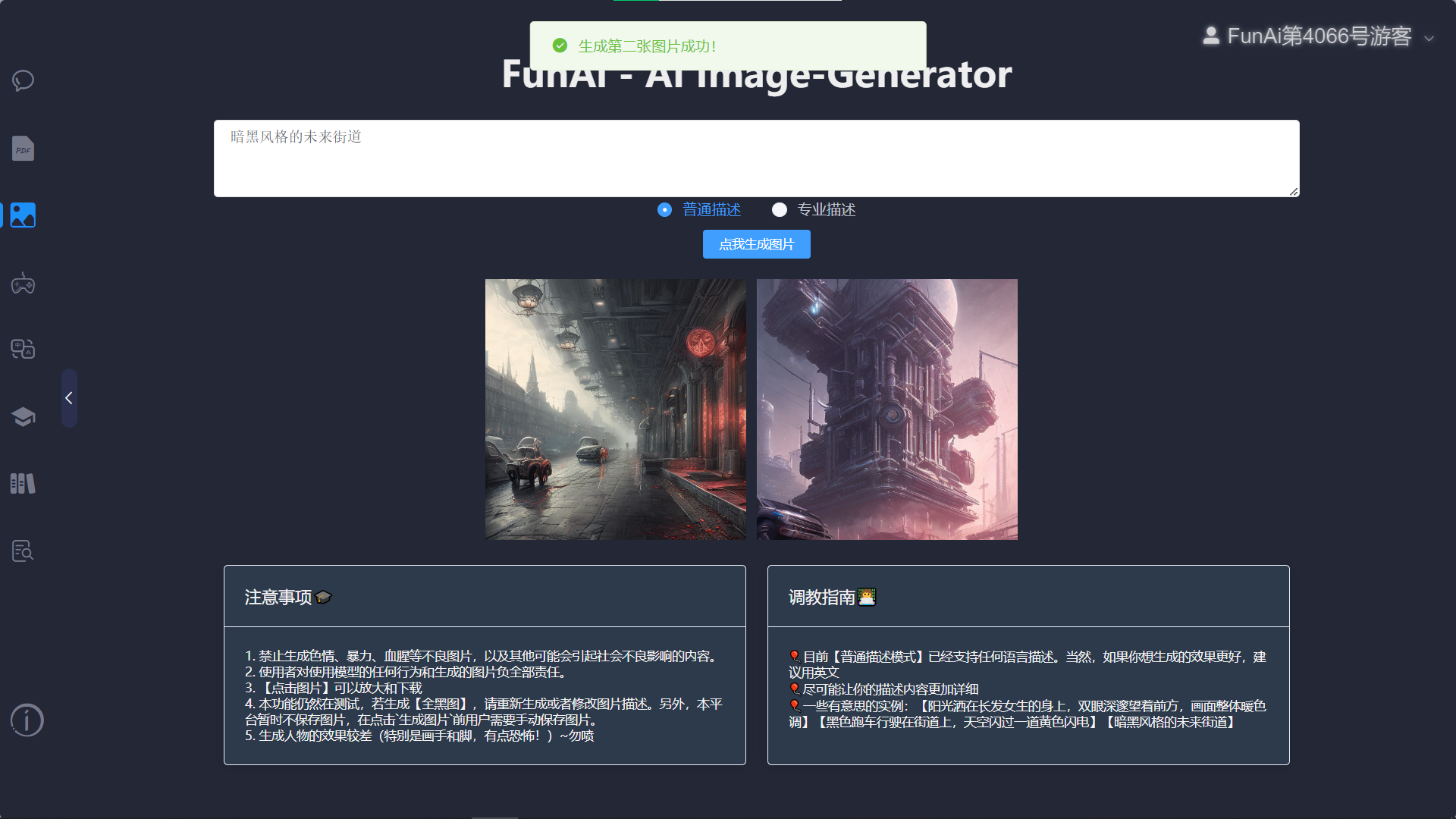Open the graduation cap sidebar icon
Image resolution: width=1456 pixels, height=819 pixels.
pos(23,416)
